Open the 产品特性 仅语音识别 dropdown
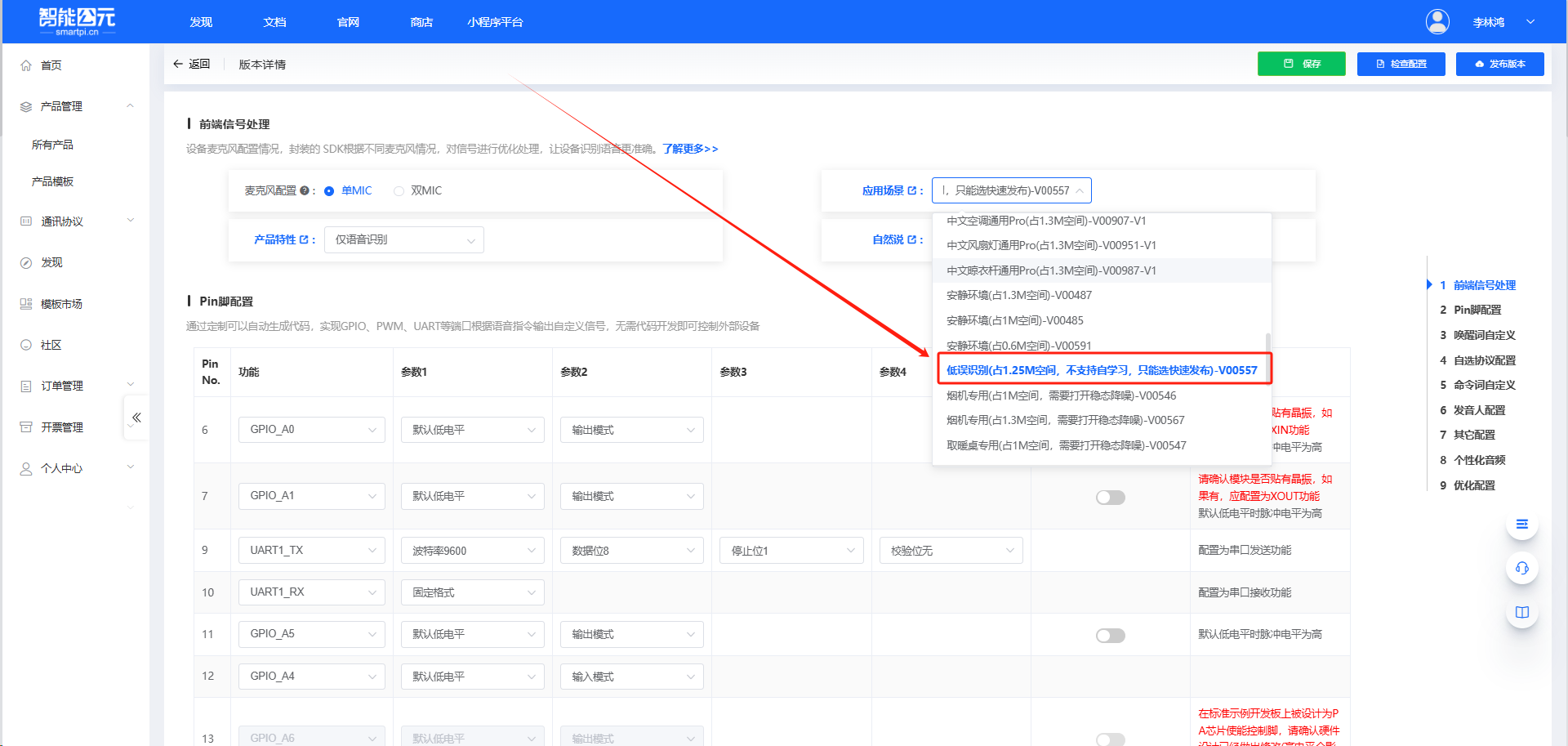The height and width of the screenshot is (746, 1568). pos(403,240)
